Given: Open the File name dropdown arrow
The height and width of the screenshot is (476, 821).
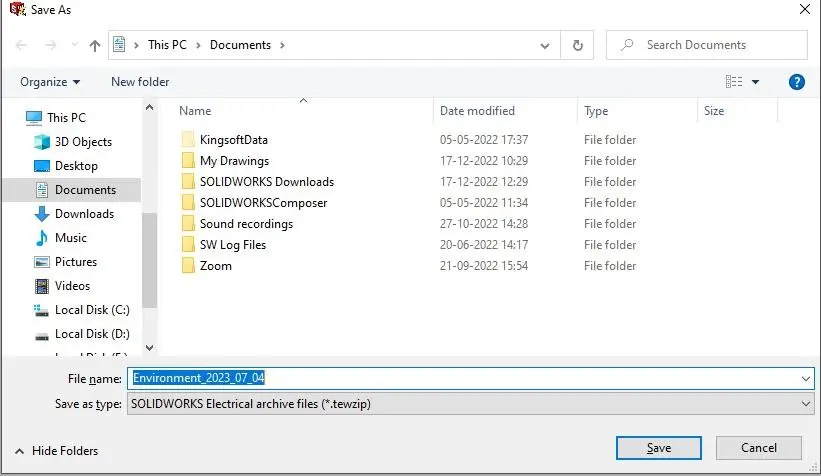Looking at the screenshot, I should click(805, 378).
